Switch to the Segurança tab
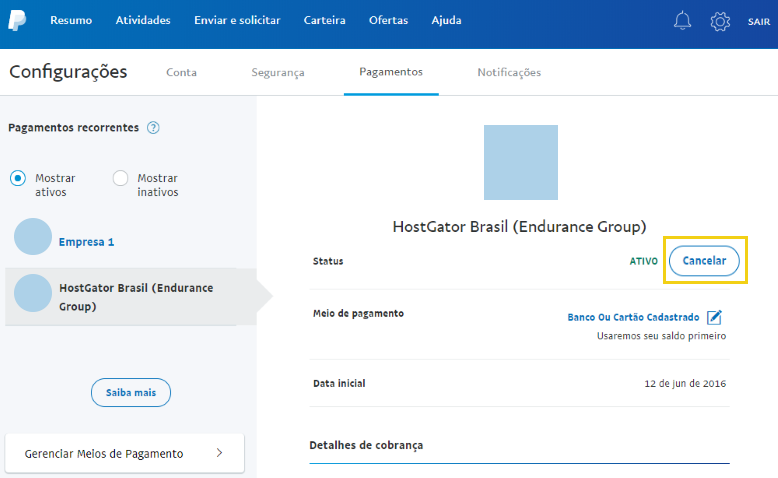The image size is (778, 478). [x=278, y=72]
